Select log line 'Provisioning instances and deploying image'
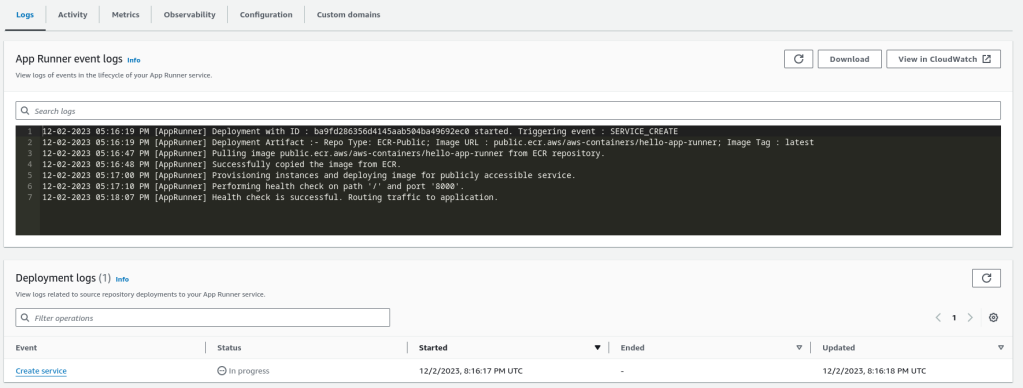 tap(309, 175)
